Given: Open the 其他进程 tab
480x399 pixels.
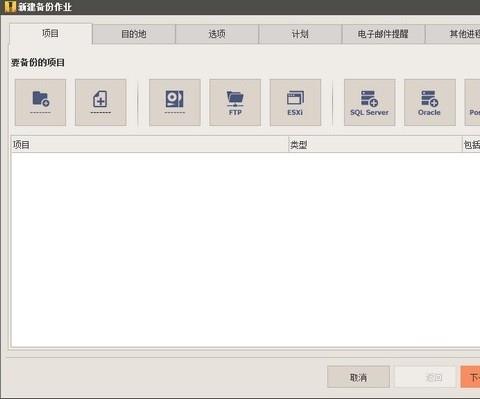Looking at the screenshot, I should [453, 34].
